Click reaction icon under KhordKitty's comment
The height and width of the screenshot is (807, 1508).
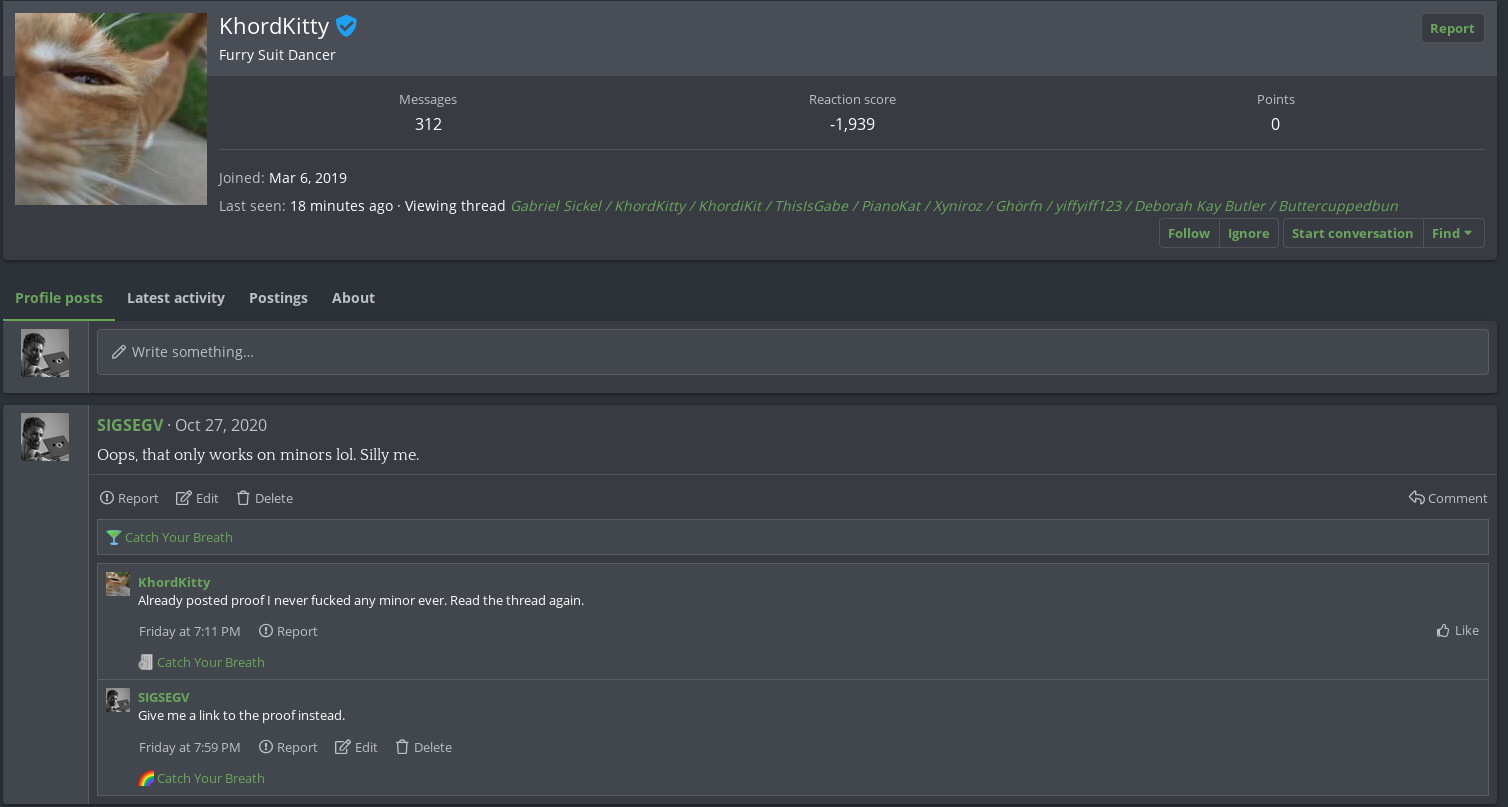tap(146, 662)
